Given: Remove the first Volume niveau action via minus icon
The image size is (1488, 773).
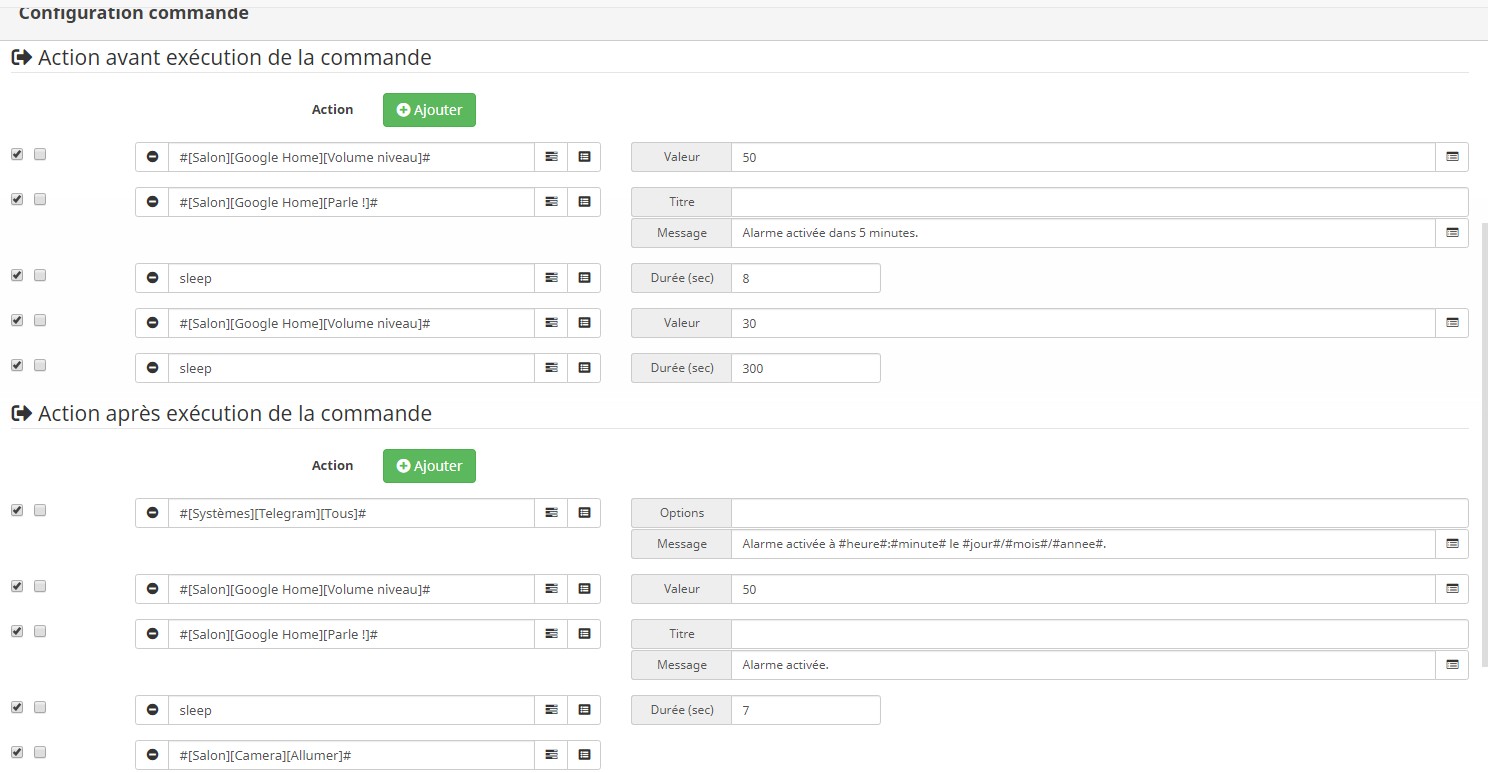Looking at the screenshot, I should [152, 157].
